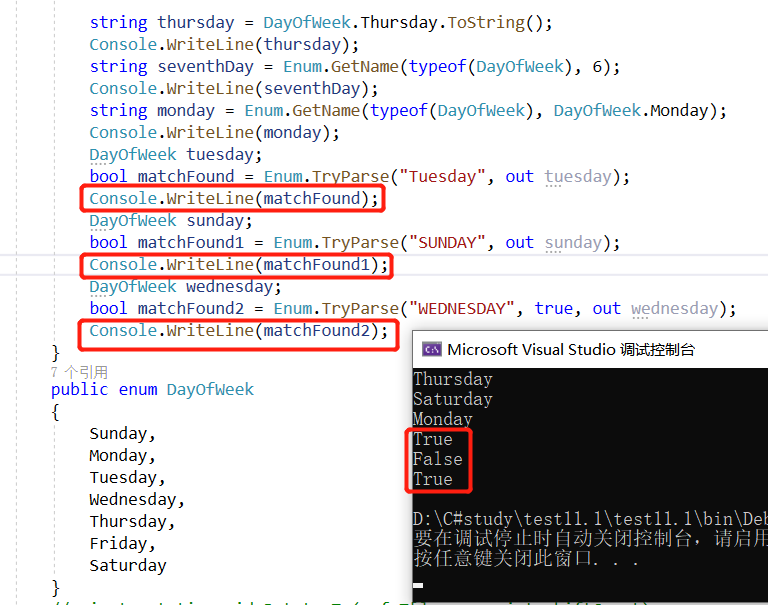Click the declaration "DayOfWeek tuesday;"
Image resolution: width=768 pixels, height=605 pixels.
point(176,155)
